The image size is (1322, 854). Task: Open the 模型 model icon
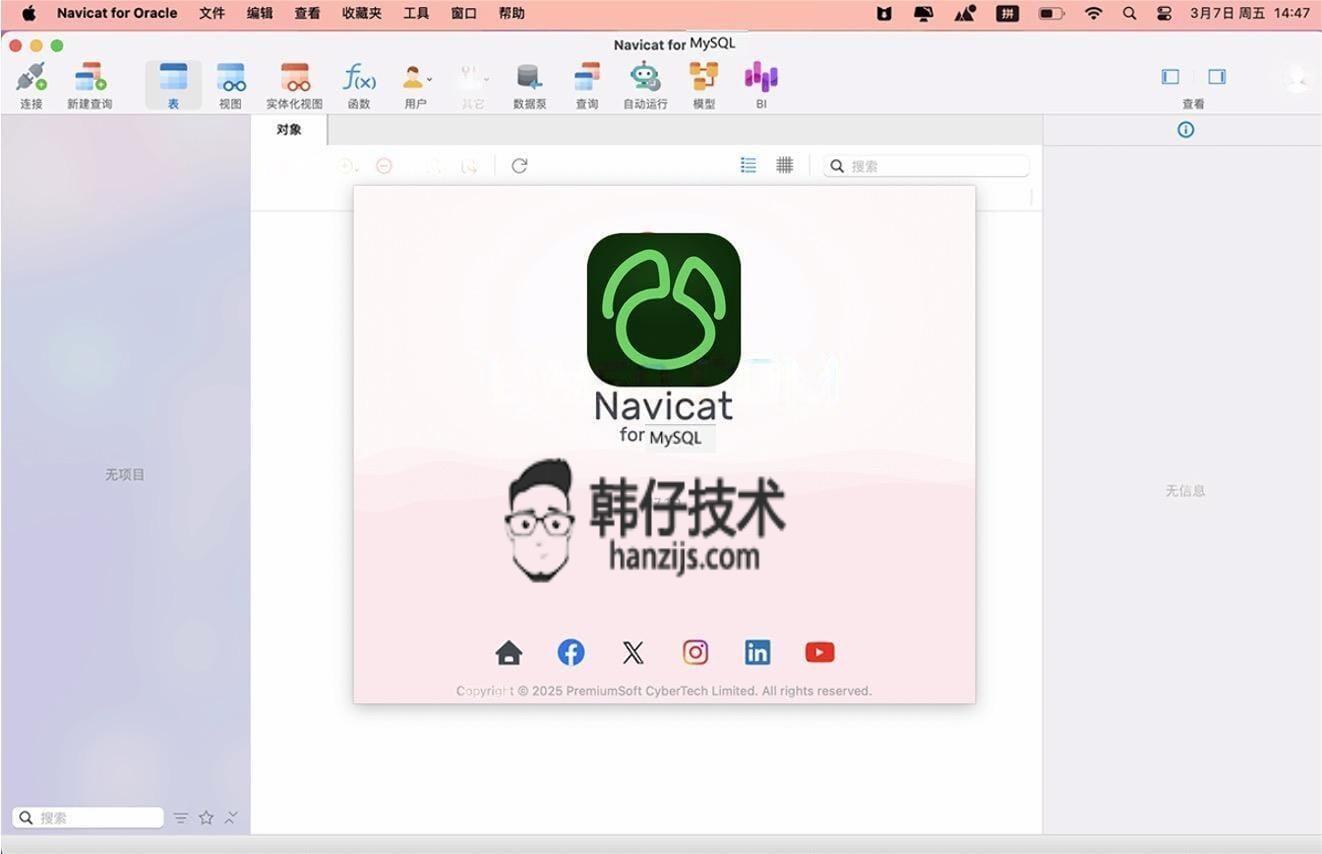coord(704,85)
